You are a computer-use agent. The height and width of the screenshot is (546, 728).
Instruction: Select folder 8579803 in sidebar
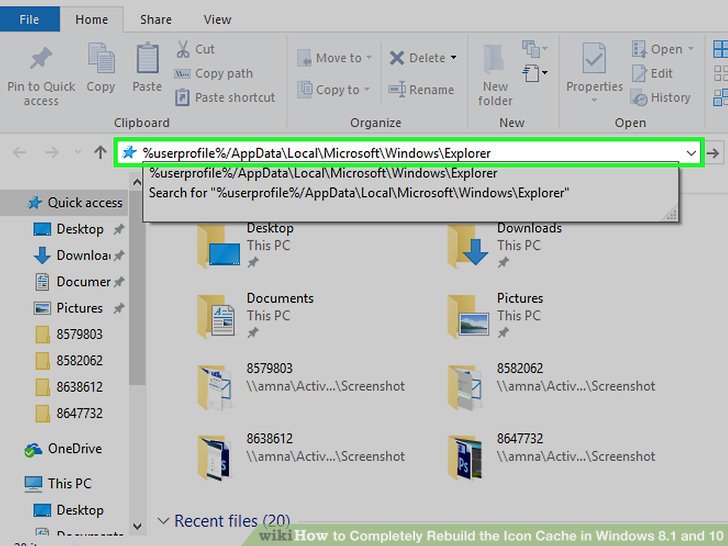tap(69, 334)
